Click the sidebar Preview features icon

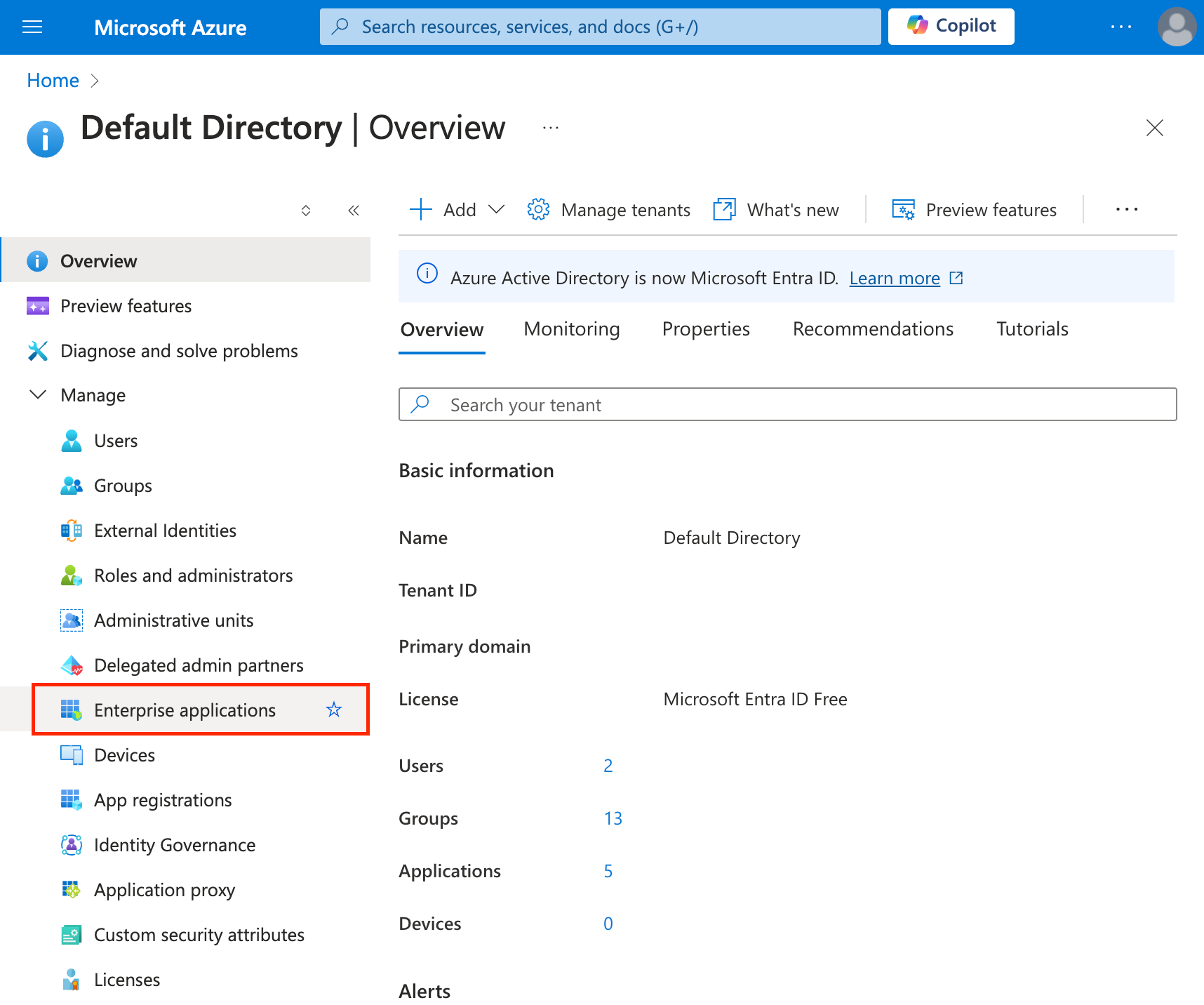38,306
